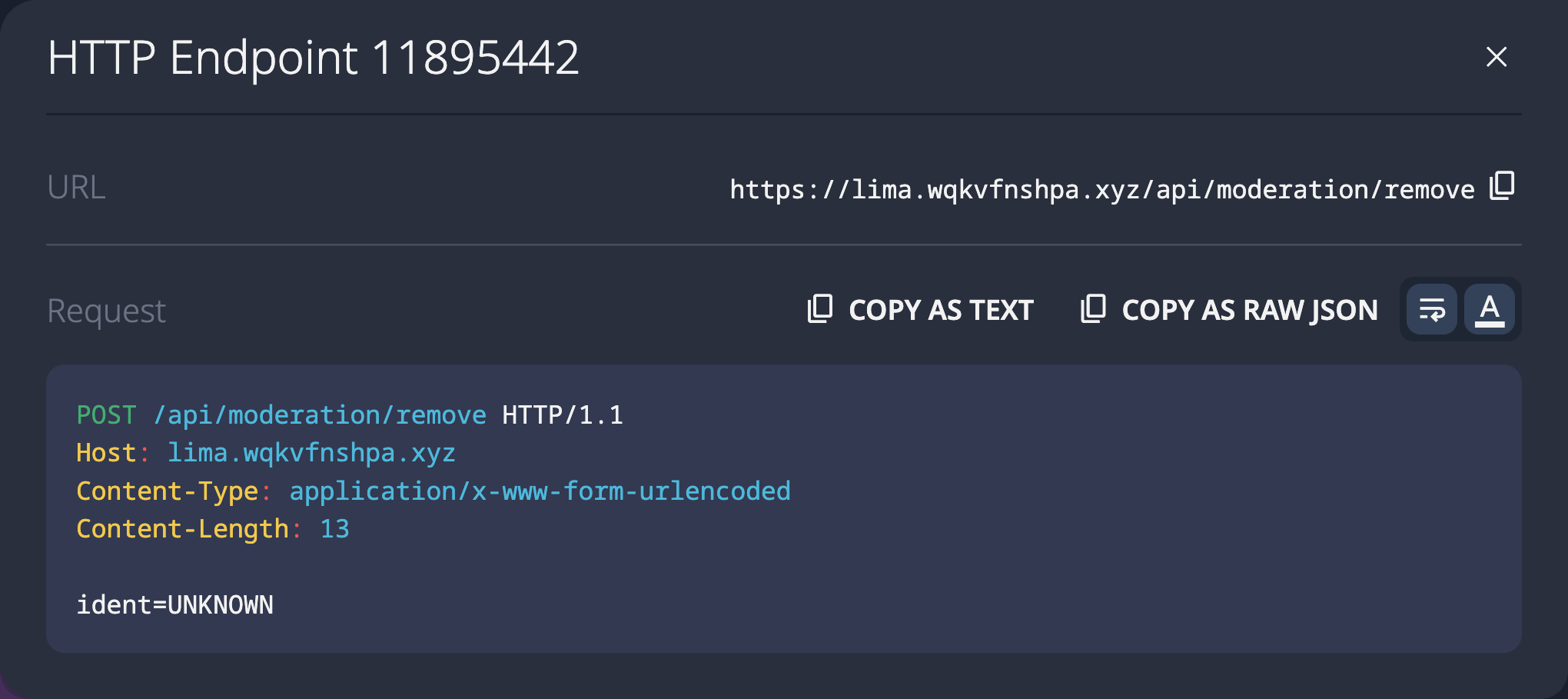Toggle the word wrap icon for the request
The image size is (1568, 699).
(1431, 309)
